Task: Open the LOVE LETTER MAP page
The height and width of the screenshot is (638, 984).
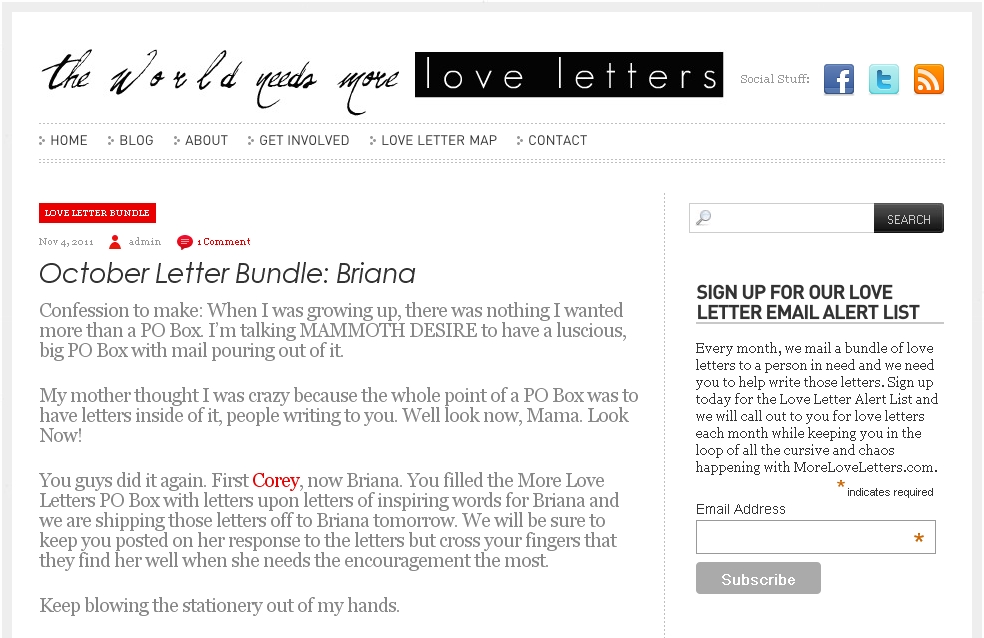Action: click(x=438, y=140)
